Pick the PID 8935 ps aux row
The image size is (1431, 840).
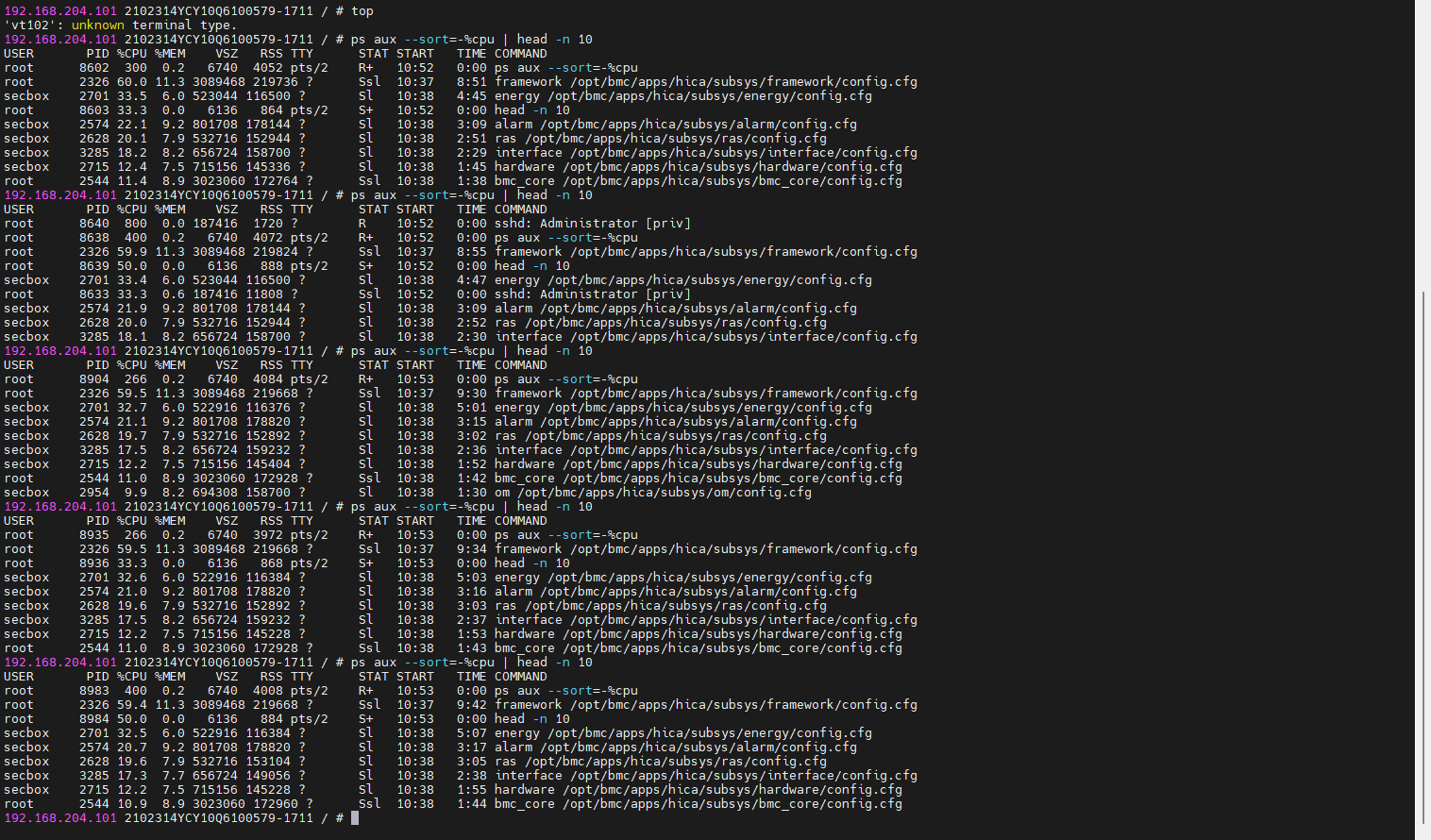click(321, 535)
